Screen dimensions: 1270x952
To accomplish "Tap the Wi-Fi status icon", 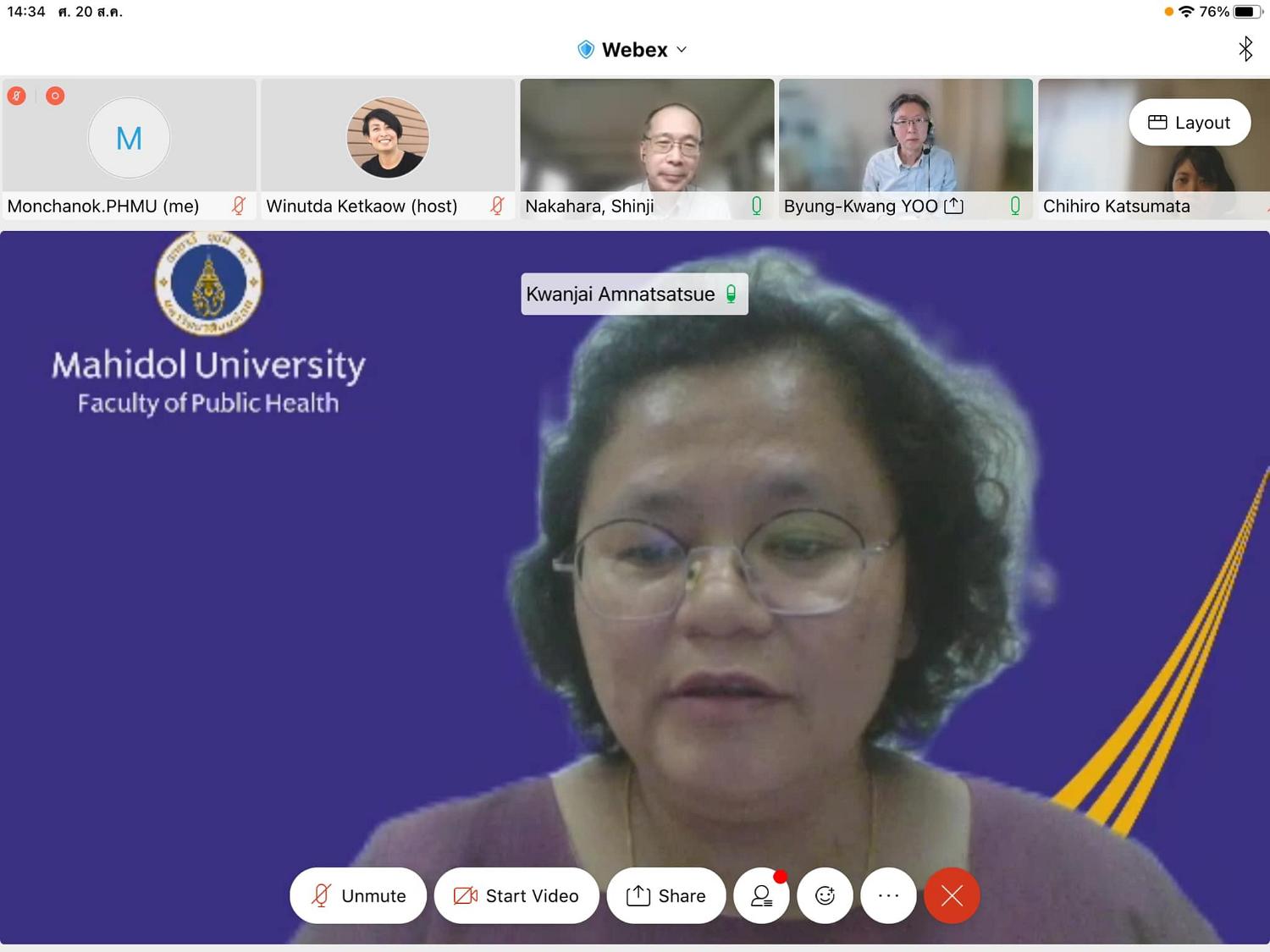I will pyautogui.click(x=1186, y=12).
